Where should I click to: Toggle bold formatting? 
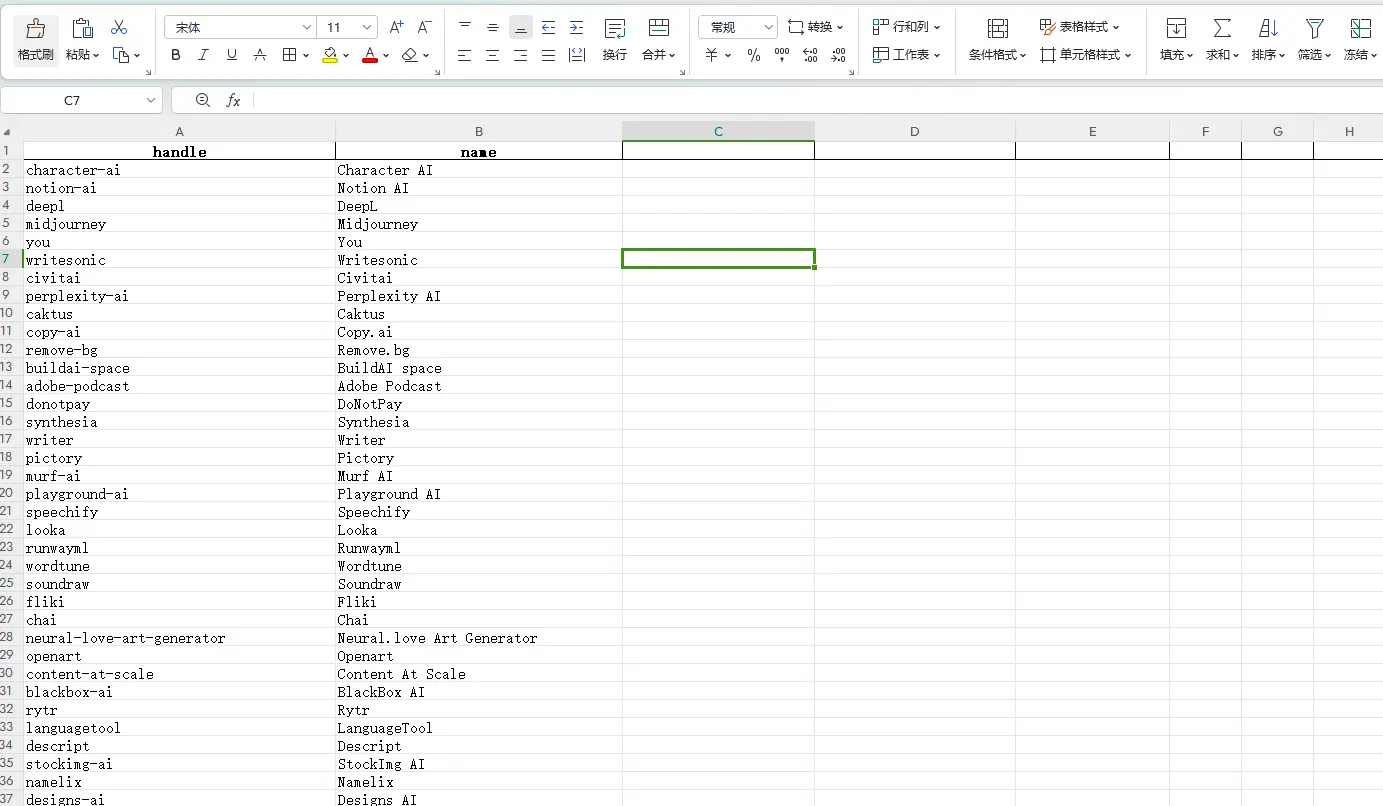click(176, 55)
